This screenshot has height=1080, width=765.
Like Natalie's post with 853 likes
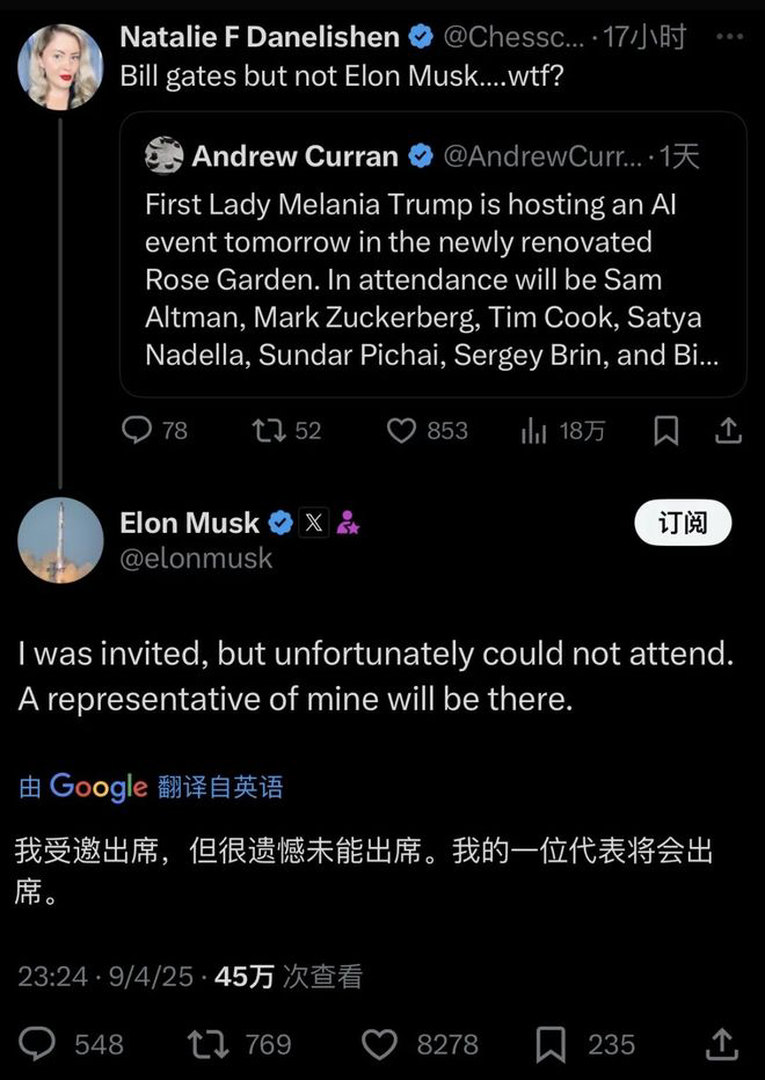(x=428, y=431)
